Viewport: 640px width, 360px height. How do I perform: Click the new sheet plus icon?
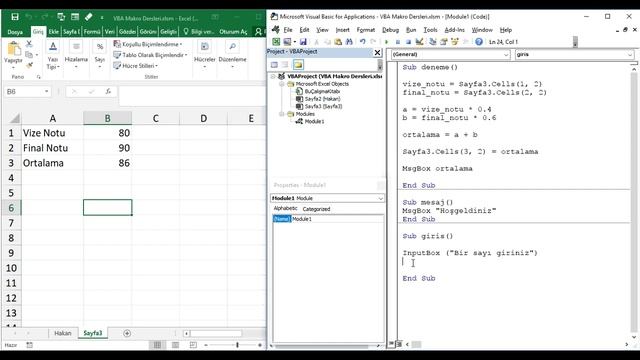pyautogui.click(x=127, y=333)
